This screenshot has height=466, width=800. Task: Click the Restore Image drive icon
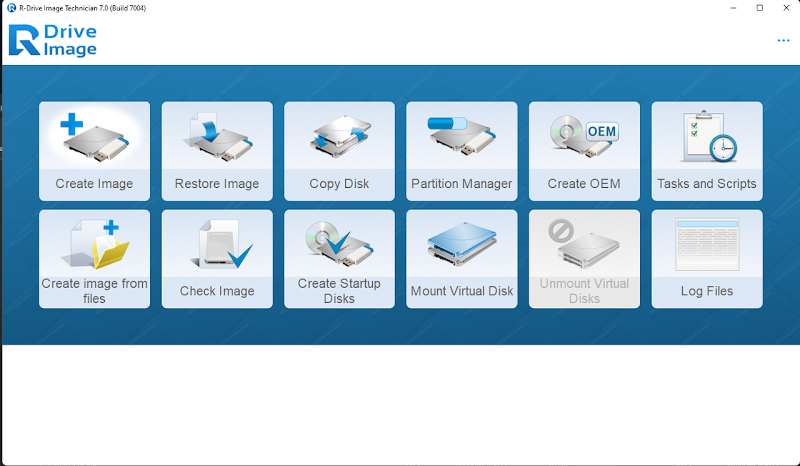tap(219, 137)
